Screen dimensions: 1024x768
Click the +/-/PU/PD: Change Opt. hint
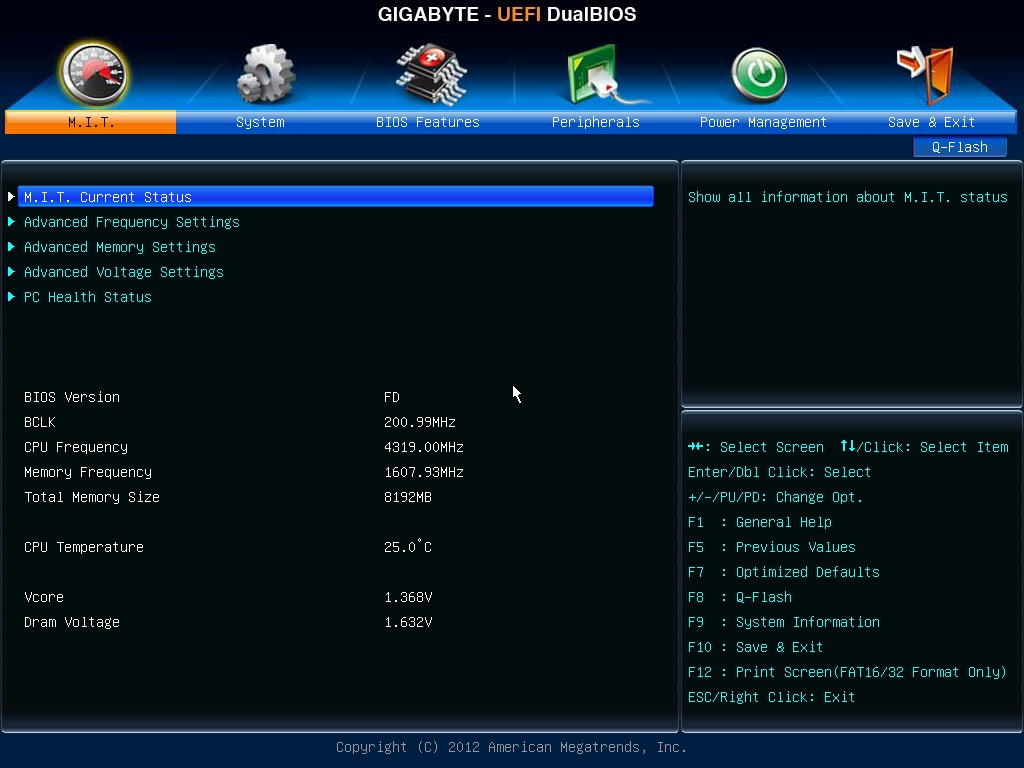[775, 497]
